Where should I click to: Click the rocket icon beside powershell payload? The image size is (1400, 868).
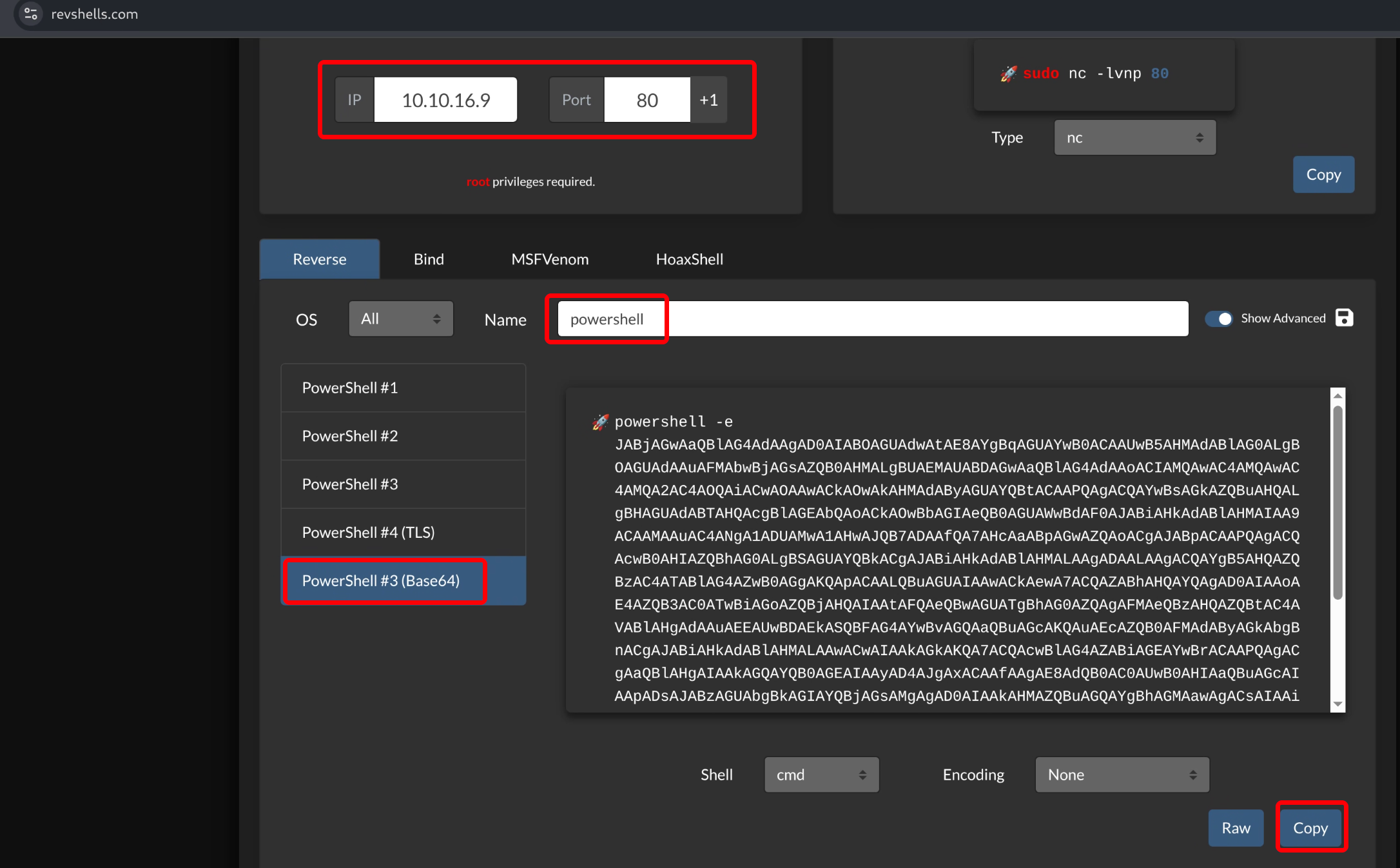pos(600,422)
